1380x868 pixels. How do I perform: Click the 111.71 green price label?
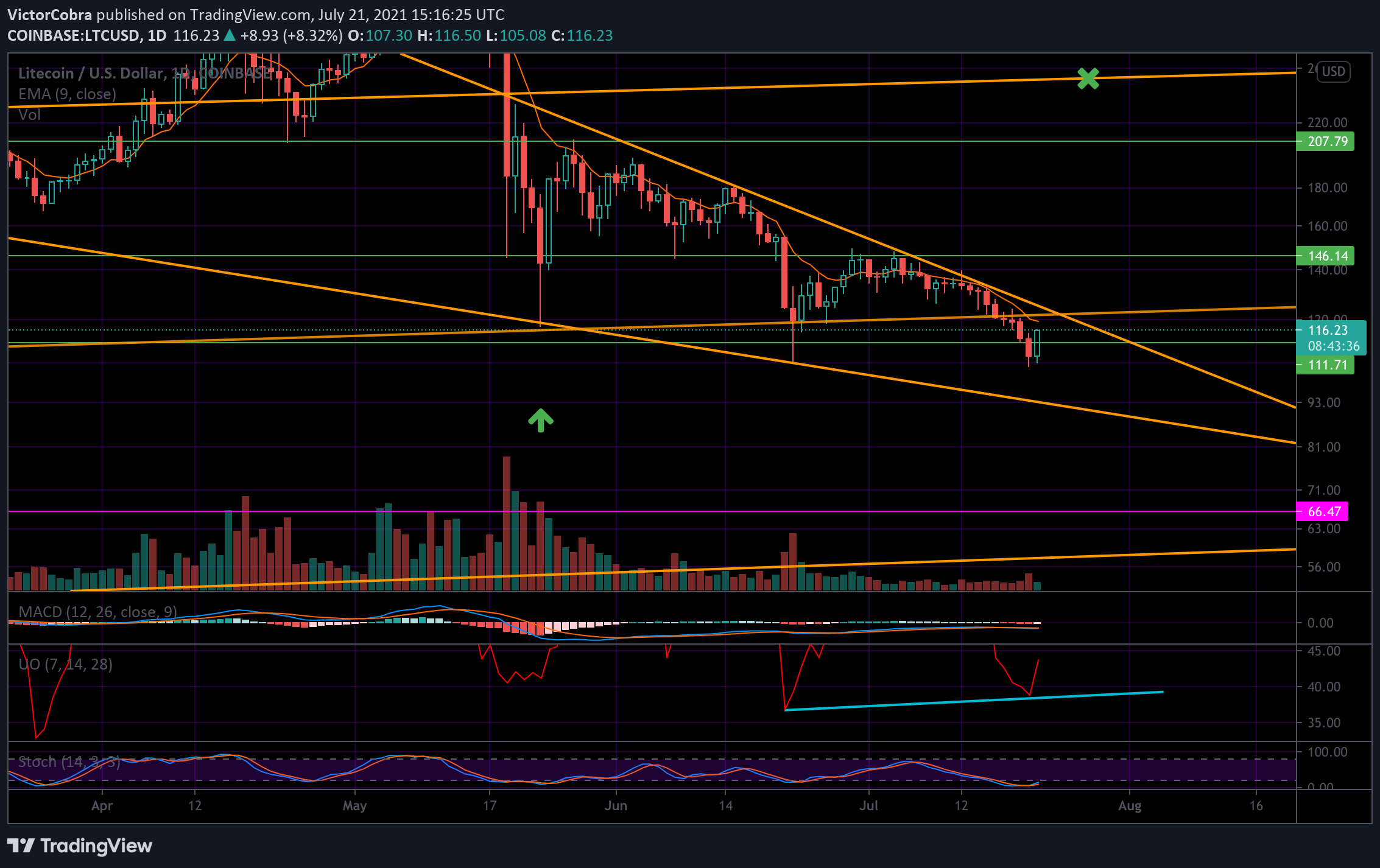click(x=1325, y=365)
